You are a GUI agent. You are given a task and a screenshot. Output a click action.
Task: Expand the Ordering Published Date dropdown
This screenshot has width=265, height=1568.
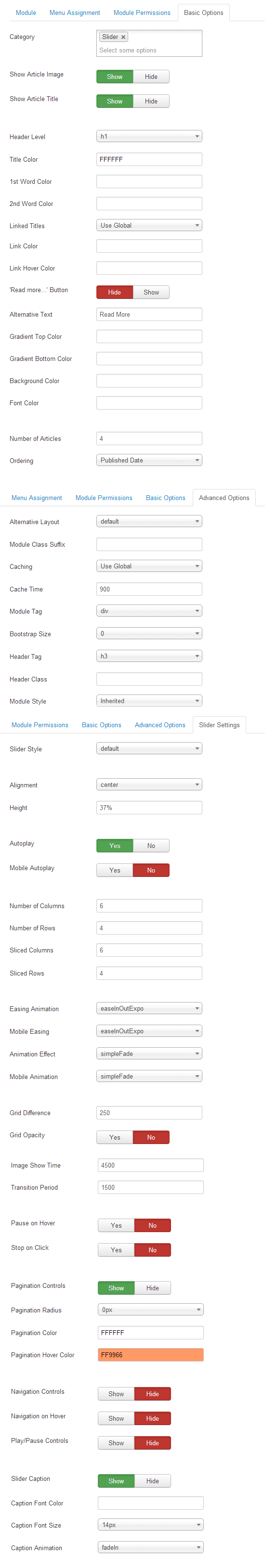pos(149,461)
